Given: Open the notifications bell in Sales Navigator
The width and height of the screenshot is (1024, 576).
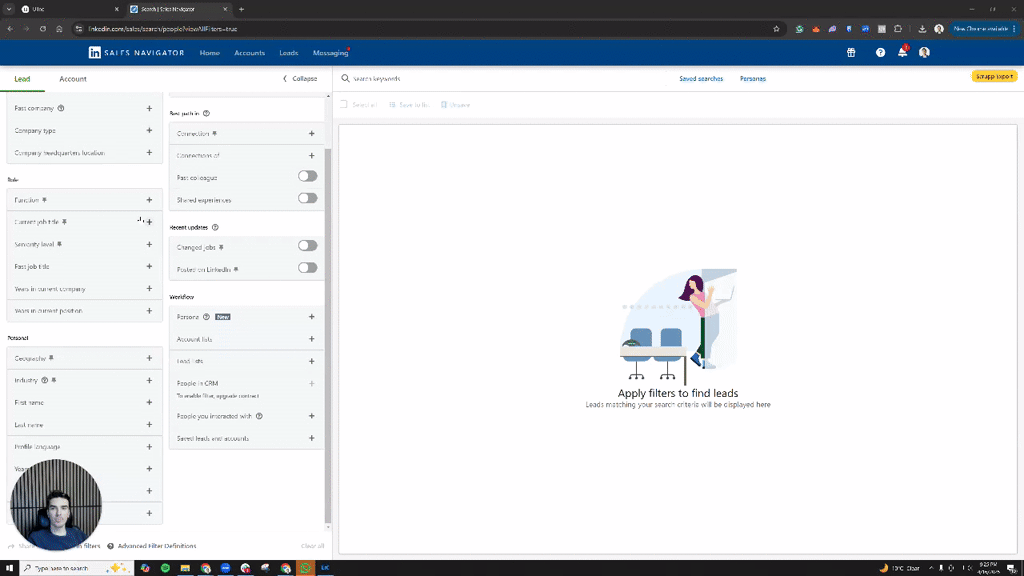Looking at the screenshot, I should click(902, 52).
